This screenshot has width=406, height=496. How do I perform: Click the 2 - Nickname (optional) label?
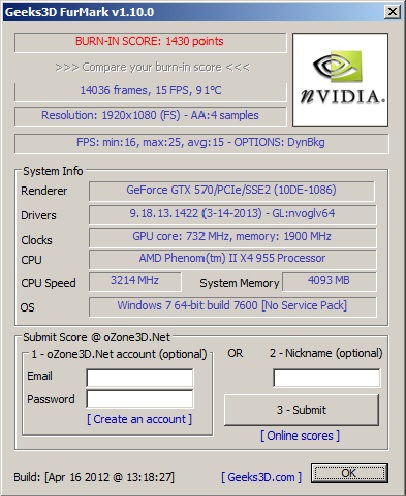[326, 353]
